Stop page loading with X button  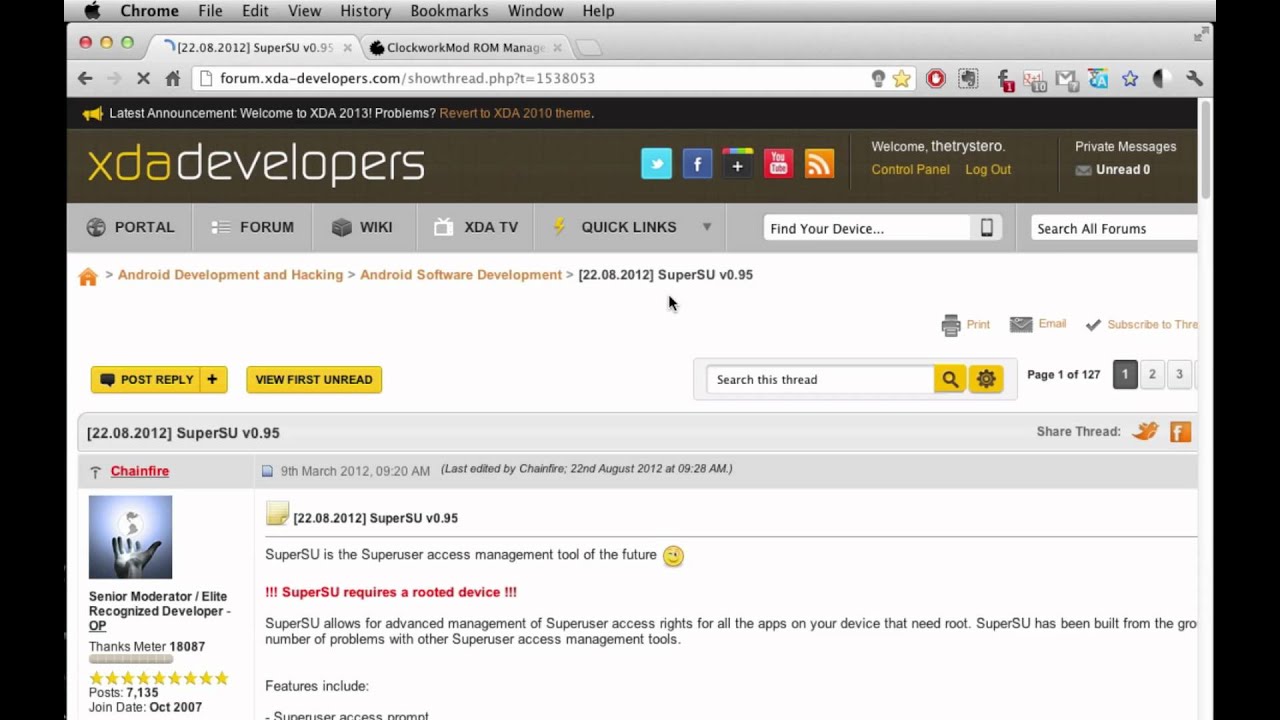(143, 78)
